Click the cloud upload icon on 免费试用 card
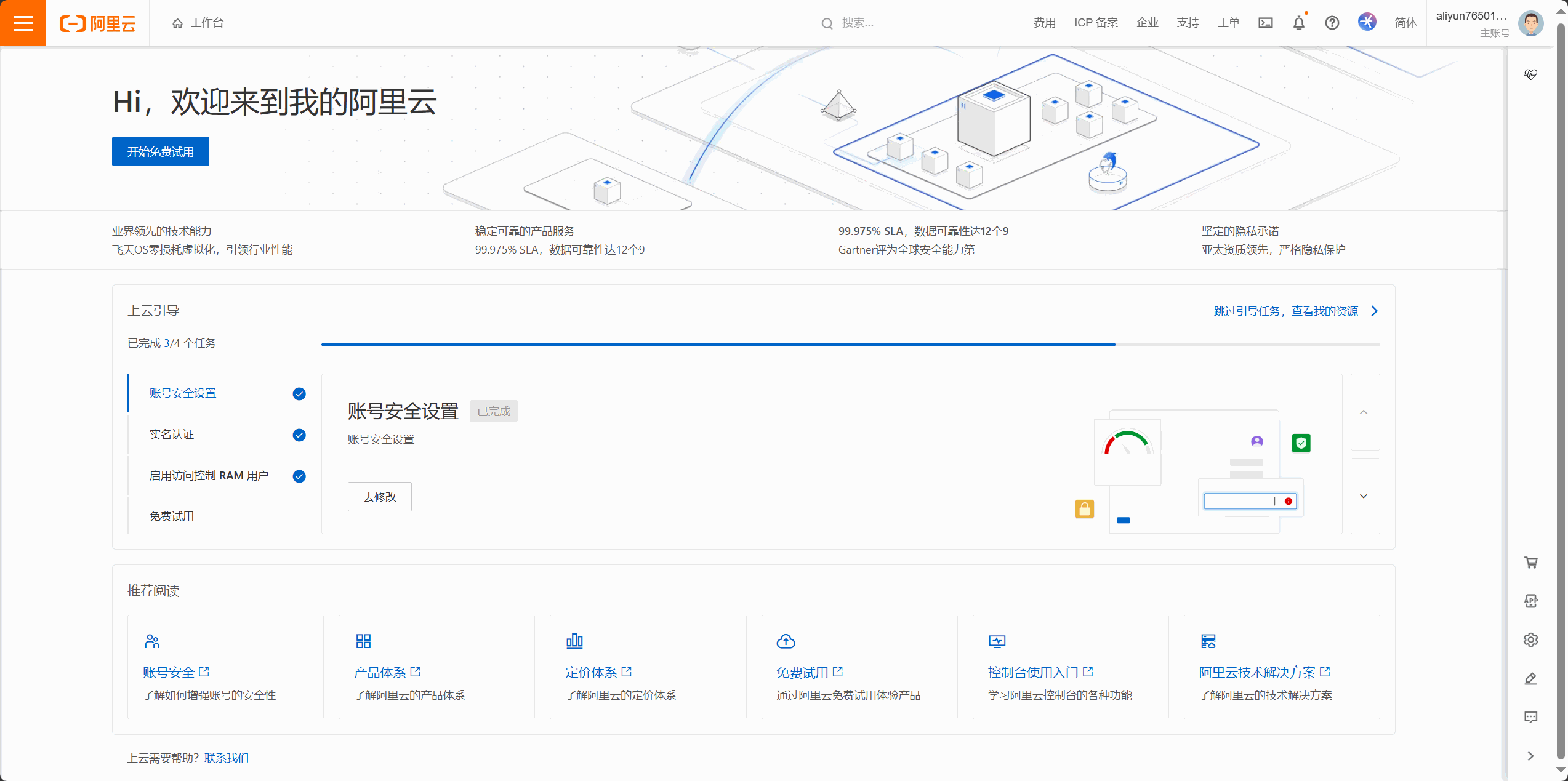Screen dimensions: 1568x781 pyautogui.click(x=786, y=641)
